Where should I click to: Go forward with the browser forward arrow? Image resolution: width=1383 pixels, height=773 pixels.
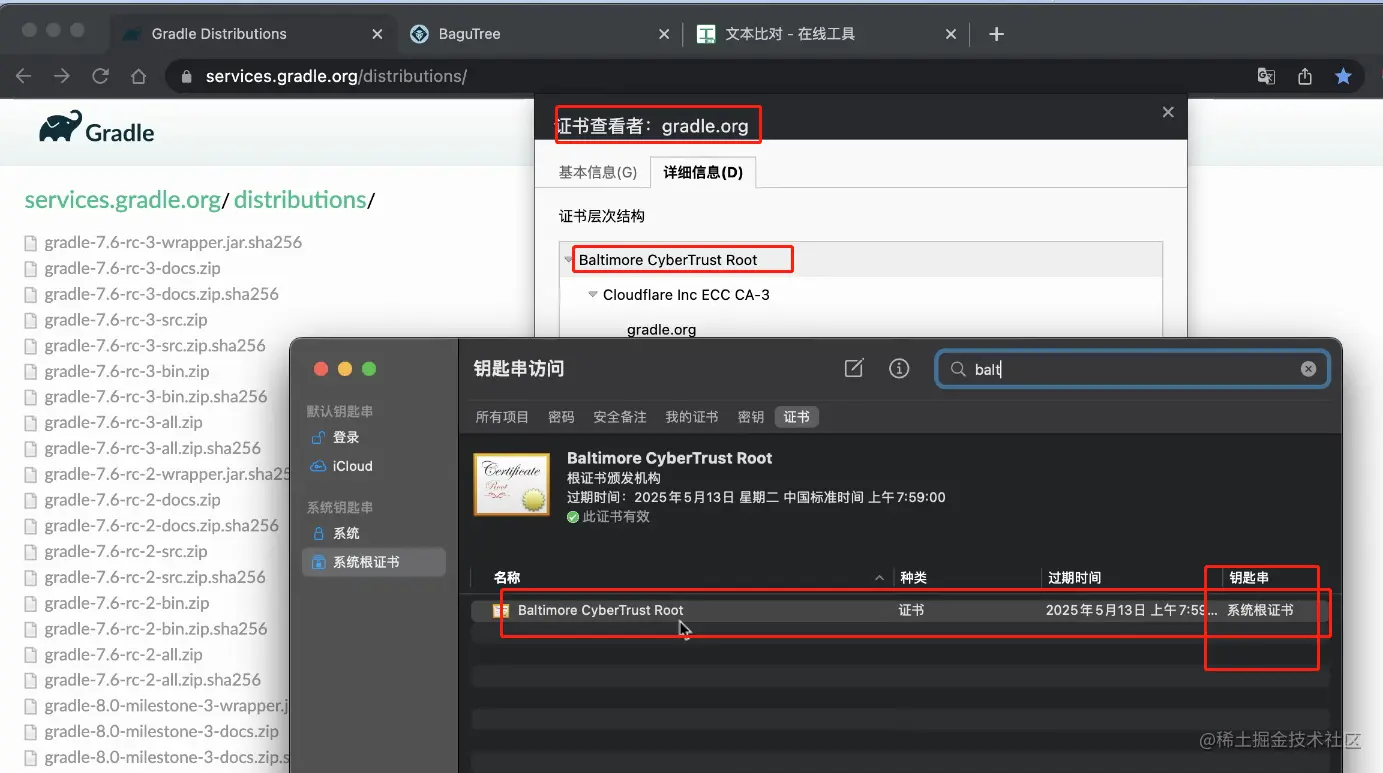pos(62,76)
